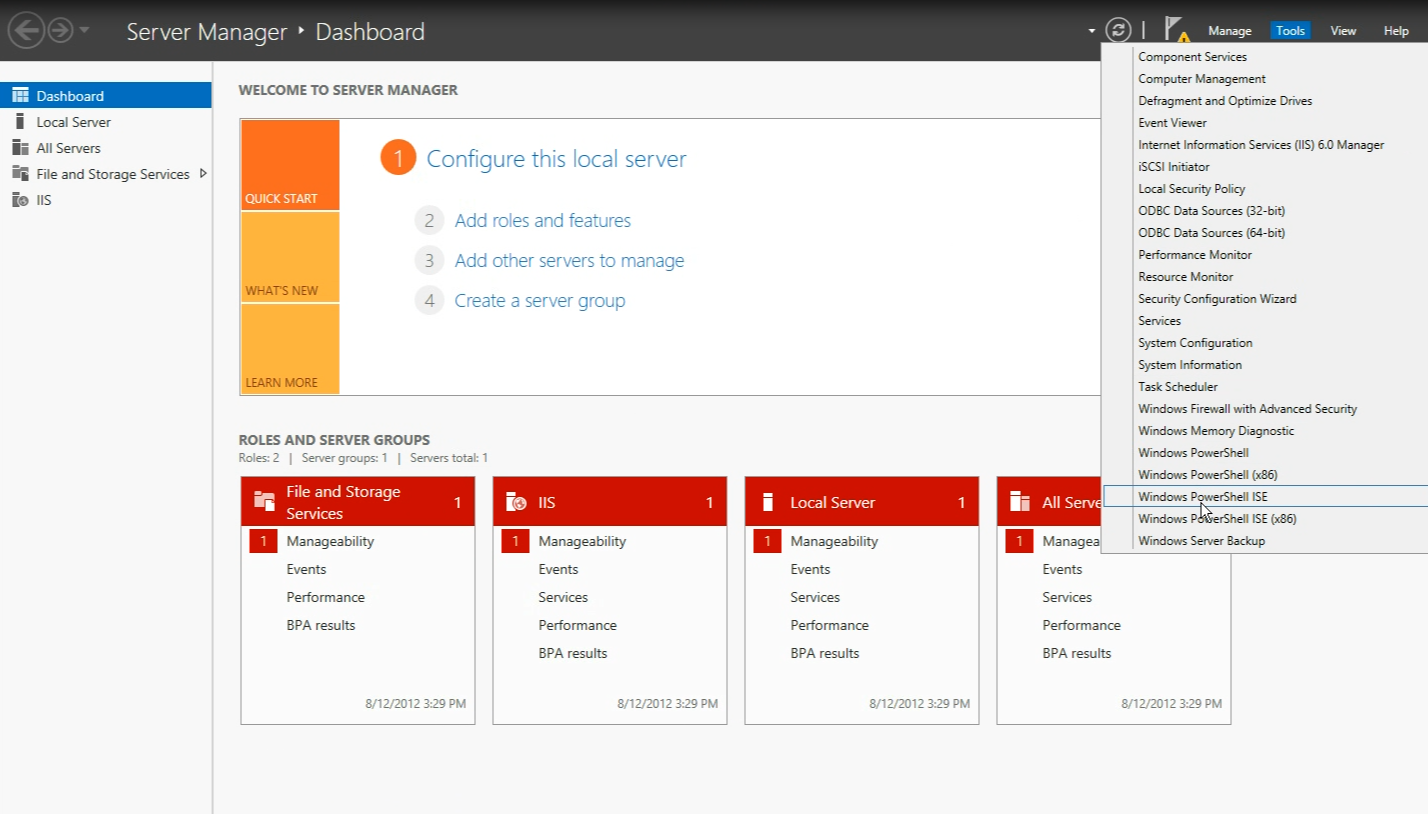Open the Manage menu
The width and height of the screenshot is (1428, 814).
[1229, 31]
